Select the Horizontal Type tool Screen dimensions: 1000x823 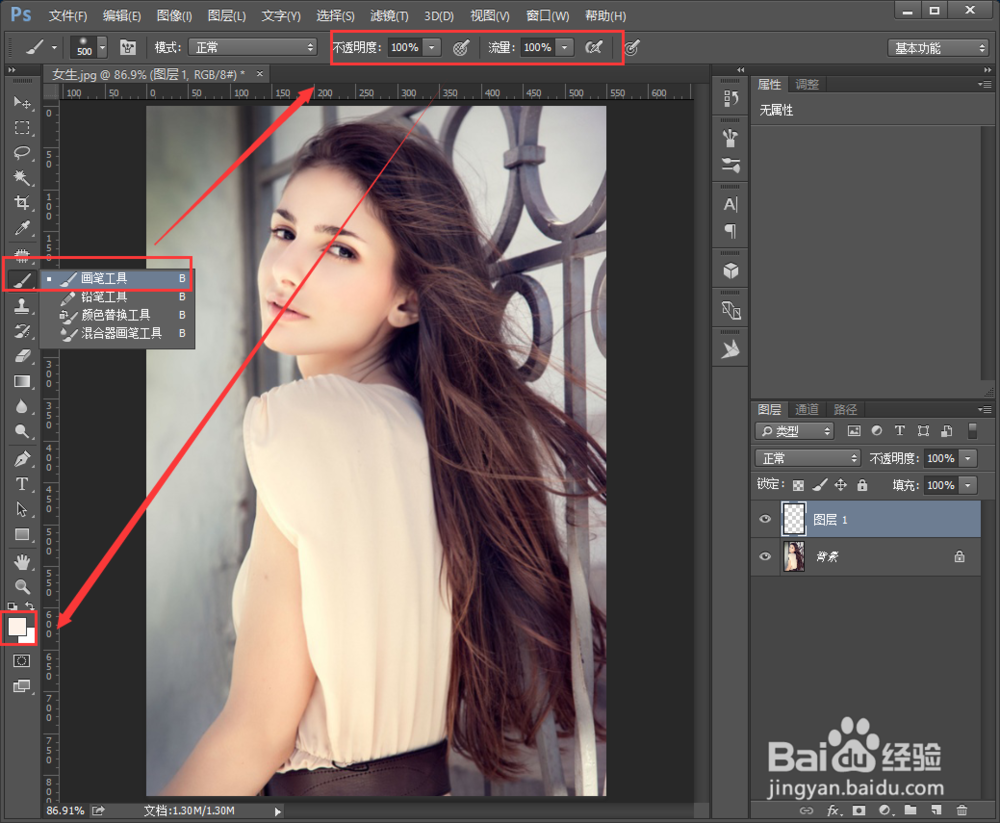(22, 484)
